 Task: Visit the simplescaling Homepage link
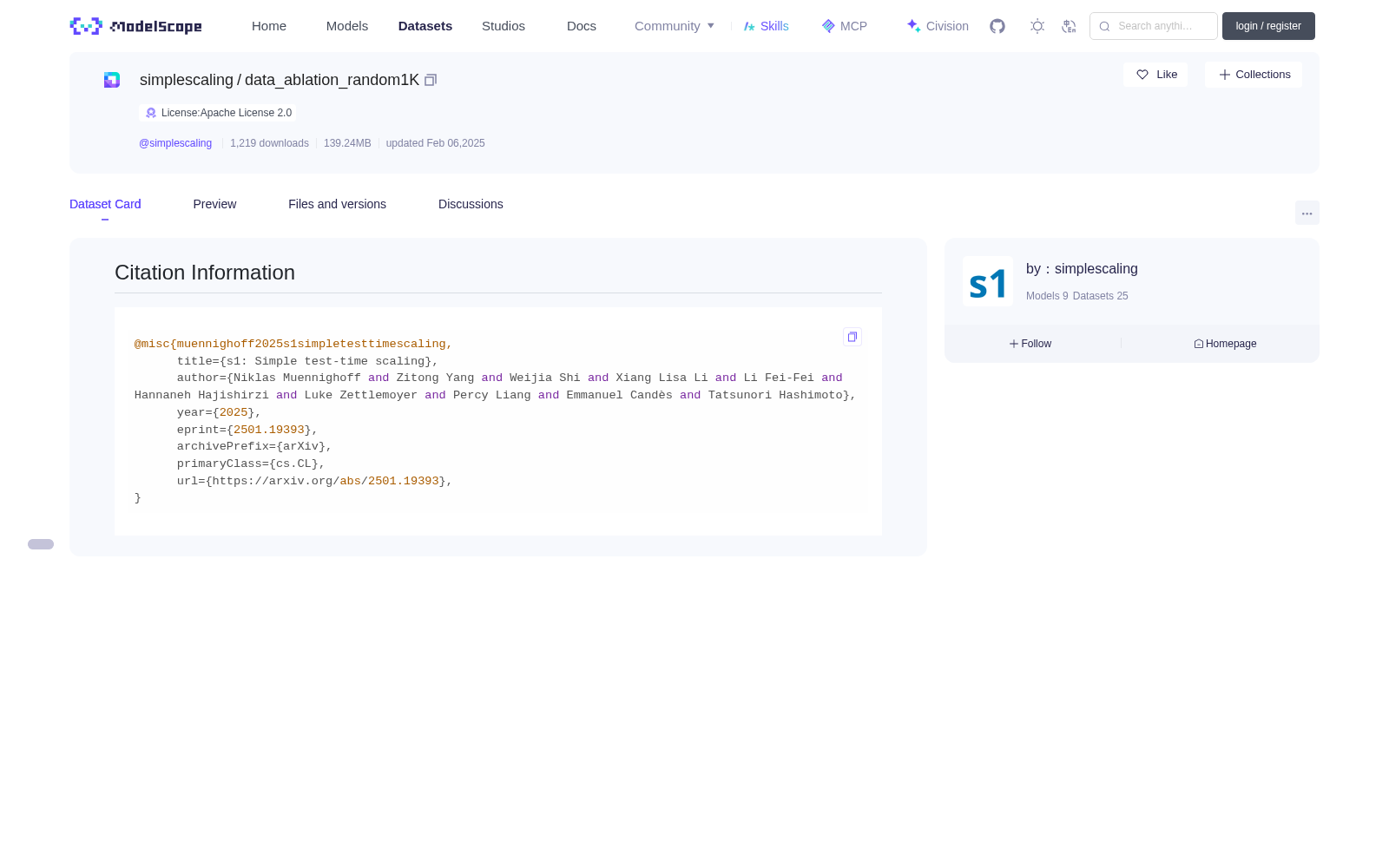point(1225,344)
